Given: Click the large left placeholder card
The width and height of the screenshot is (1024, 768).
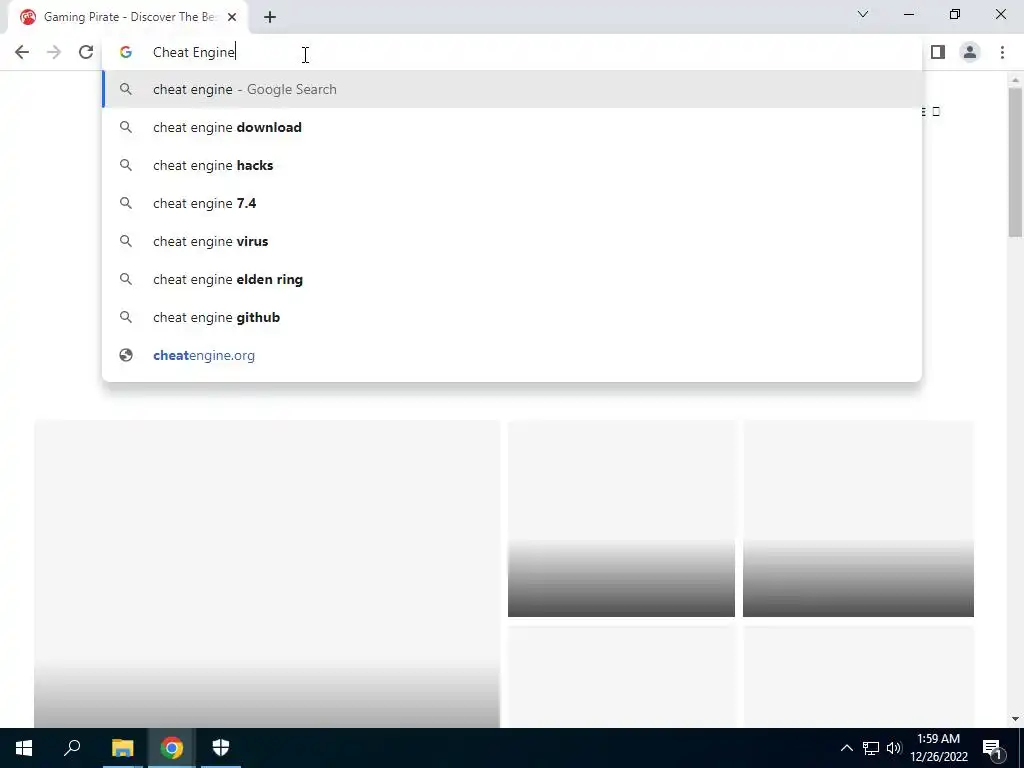Looking at the screenshot, I should click(267, 573).
